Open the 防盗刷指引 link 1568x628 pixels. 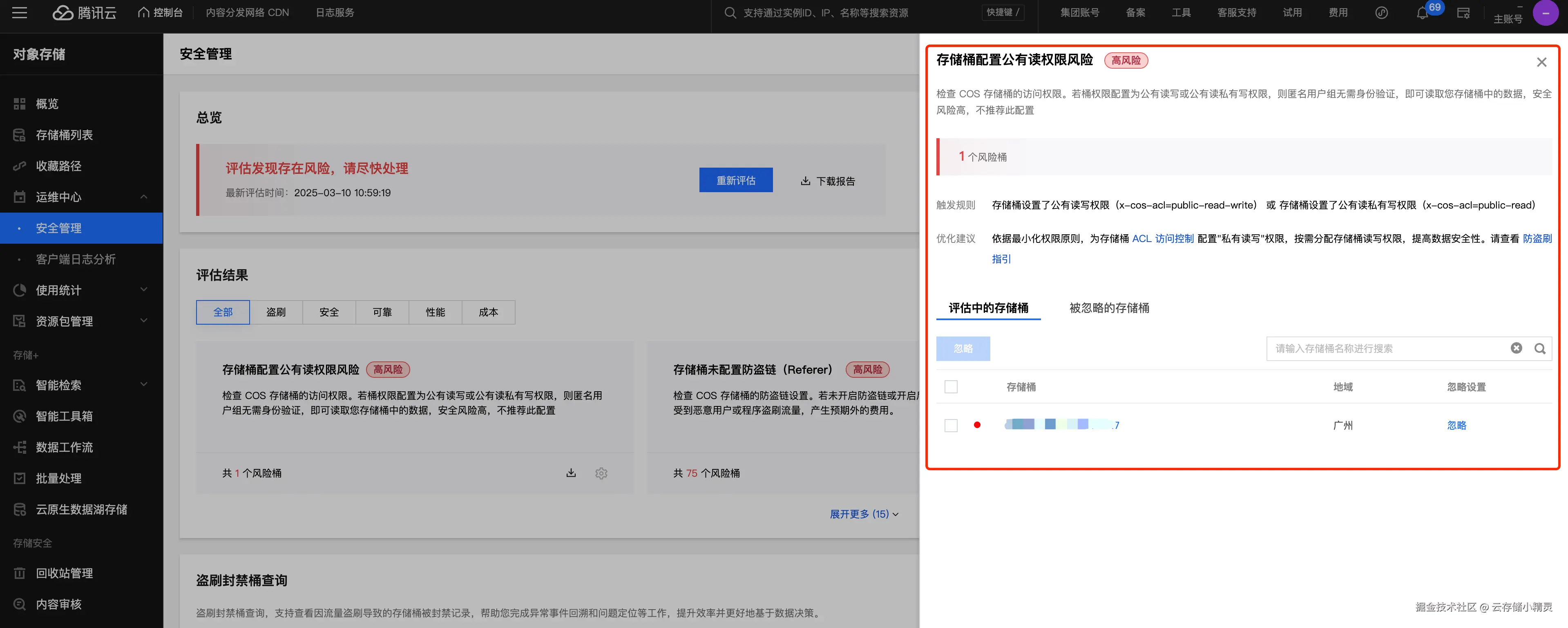(x=1537, y=239)
